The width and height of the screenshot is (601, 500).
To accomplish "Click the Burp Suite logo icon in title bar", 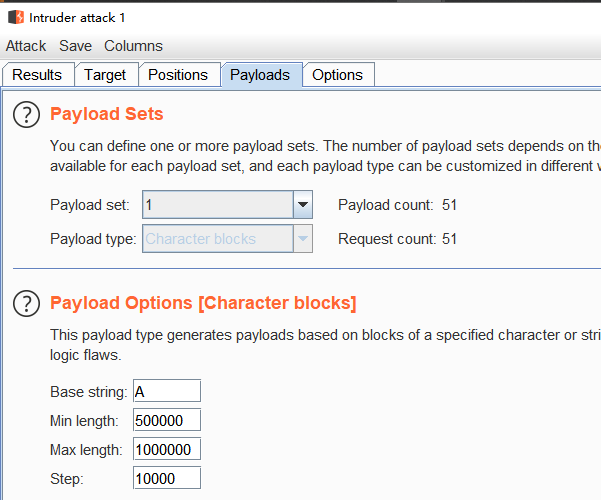I will pyautogui.click(x=16, y=17).
